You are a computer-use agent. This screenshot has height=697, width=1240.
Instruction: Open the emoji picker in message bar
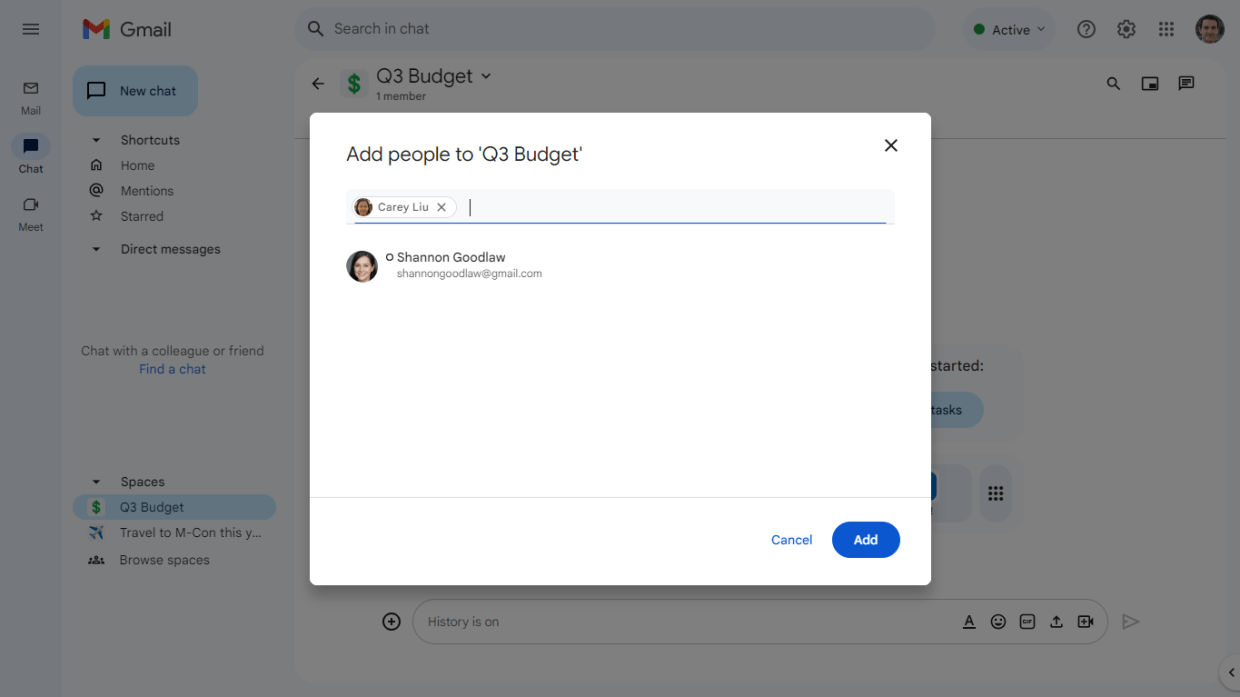coord(998,621)
